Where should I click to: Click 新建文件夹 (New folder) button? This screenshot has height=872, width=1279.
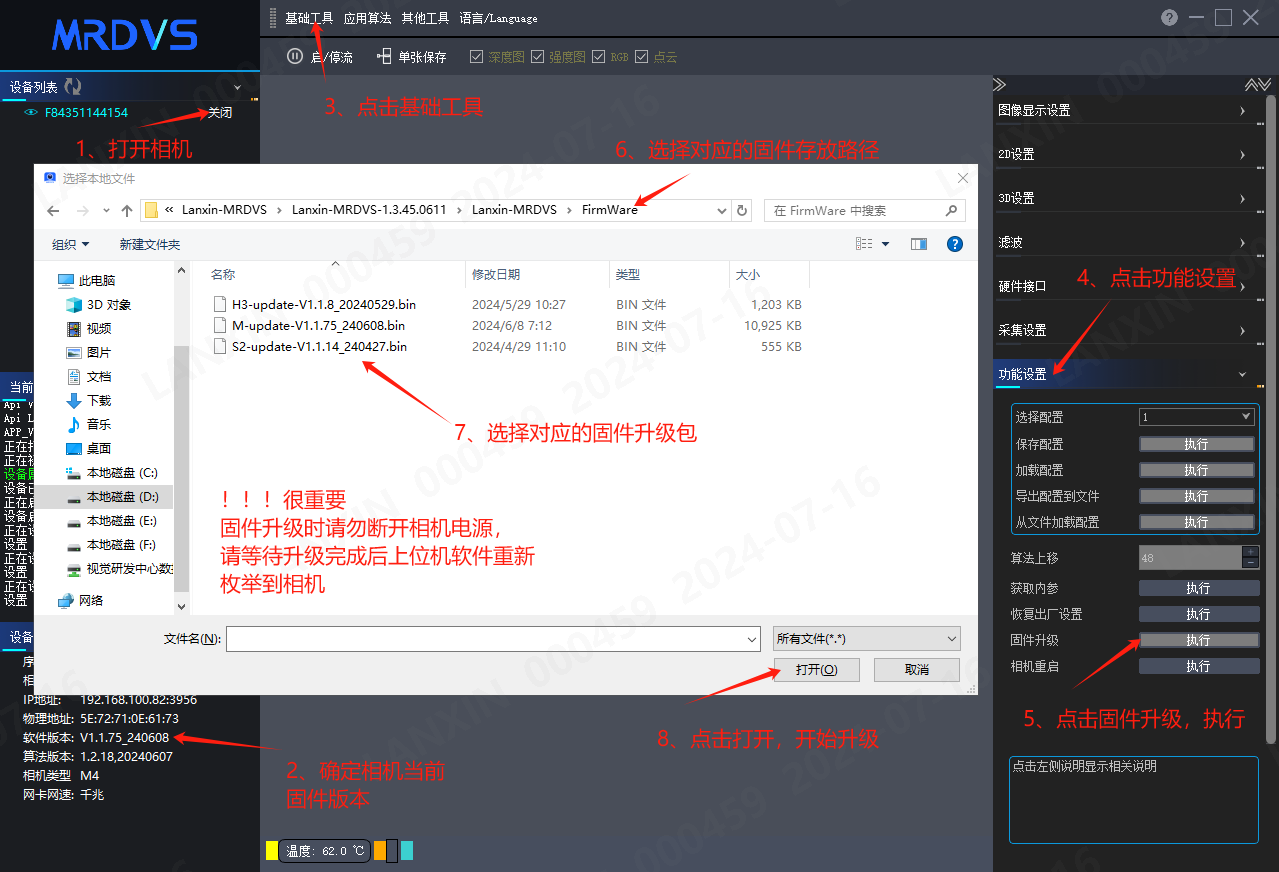coord(150,244)
